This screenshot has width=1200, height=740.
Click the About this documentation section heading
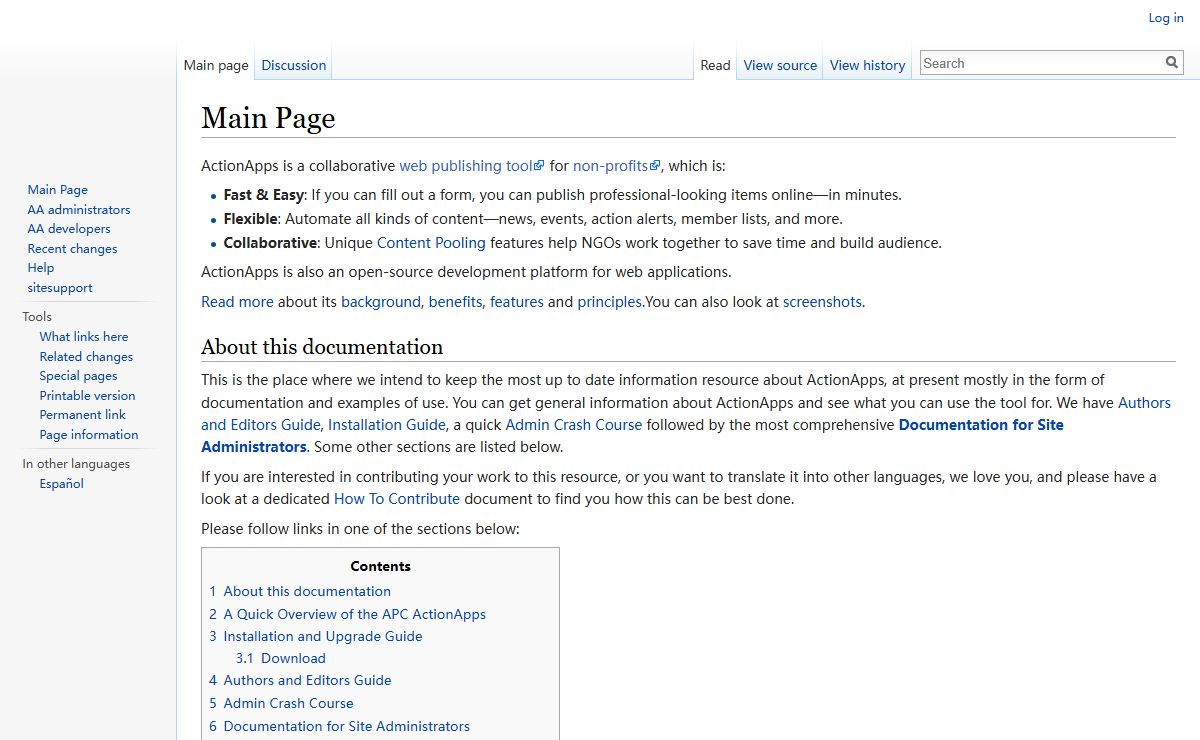pos(322,347)
